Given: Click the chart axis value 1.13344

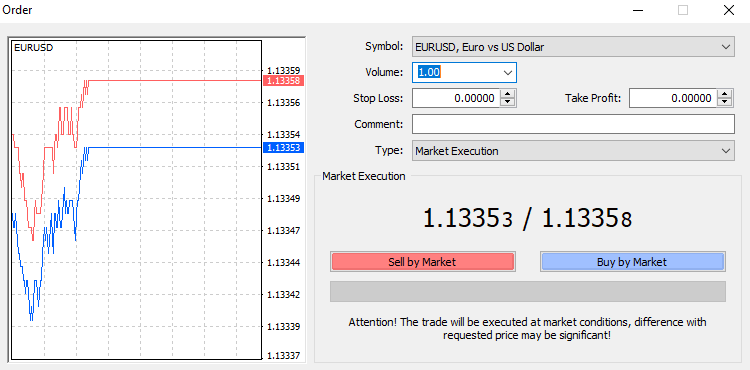Looking at the screenshot, I should [284, 262].
